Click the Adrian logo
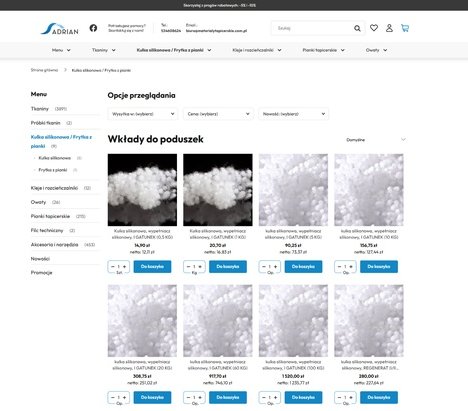 coord(60,29)
